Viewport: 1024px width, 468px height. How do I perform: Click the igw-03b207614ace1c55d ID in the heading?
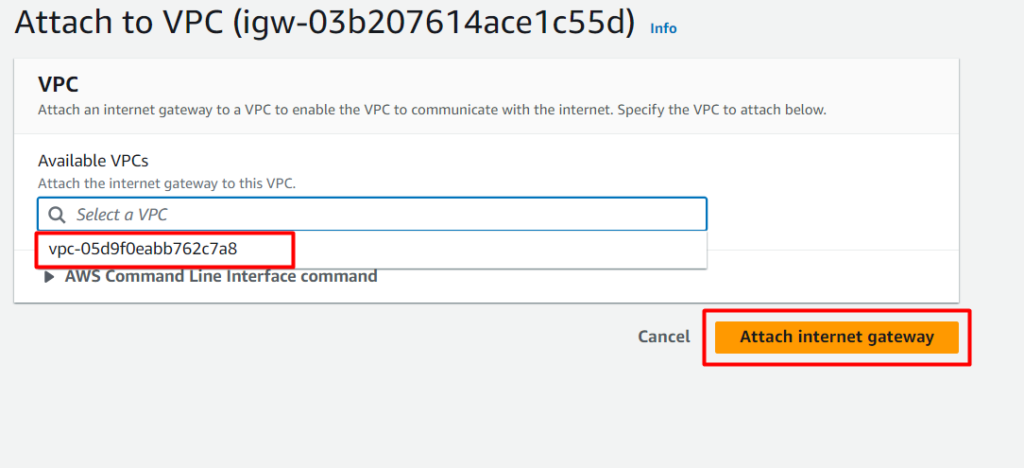pos(433,24)
